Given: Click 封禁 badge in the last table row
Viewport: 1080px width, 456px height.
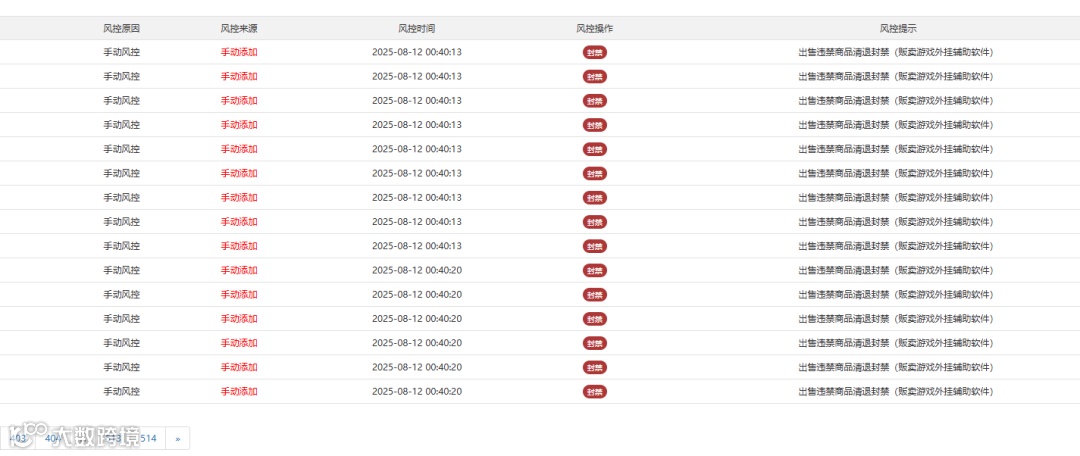Looking at the screenshot, I should [594, 392].
